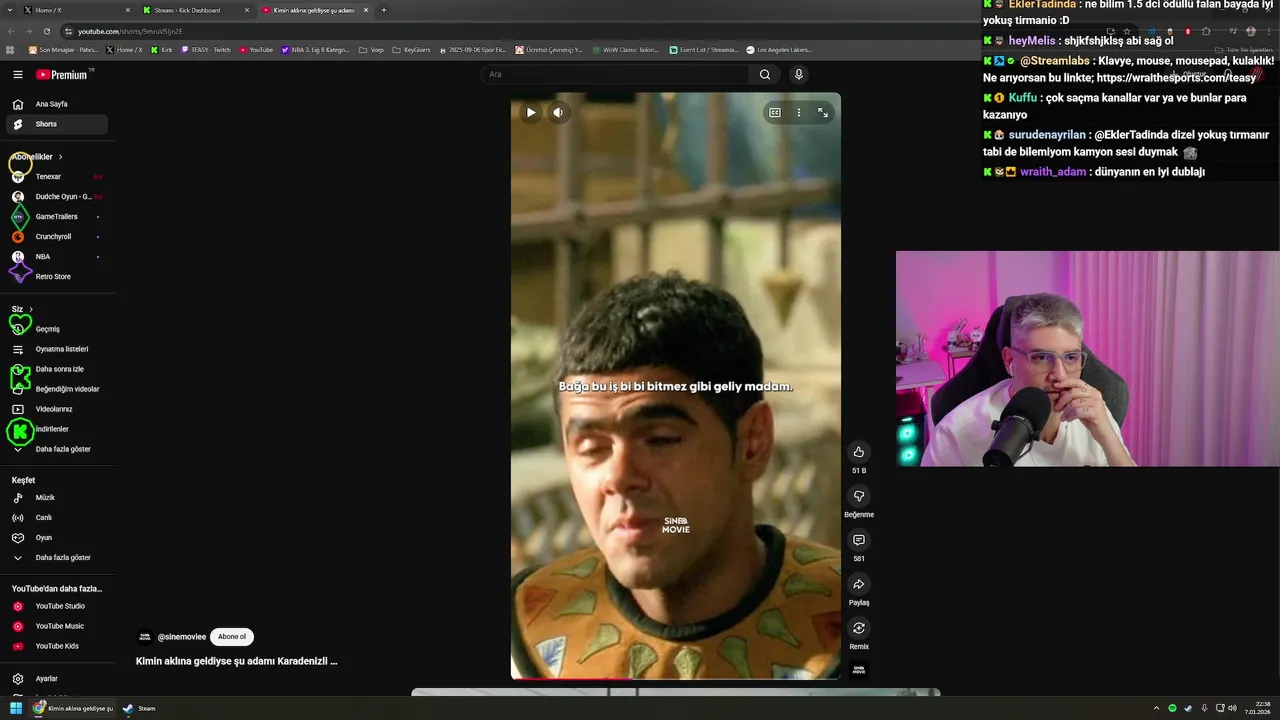This screenshot has height=720, width=1280.
Task: Click the YouTube Premium logo
Action: [x=62, y=74]
